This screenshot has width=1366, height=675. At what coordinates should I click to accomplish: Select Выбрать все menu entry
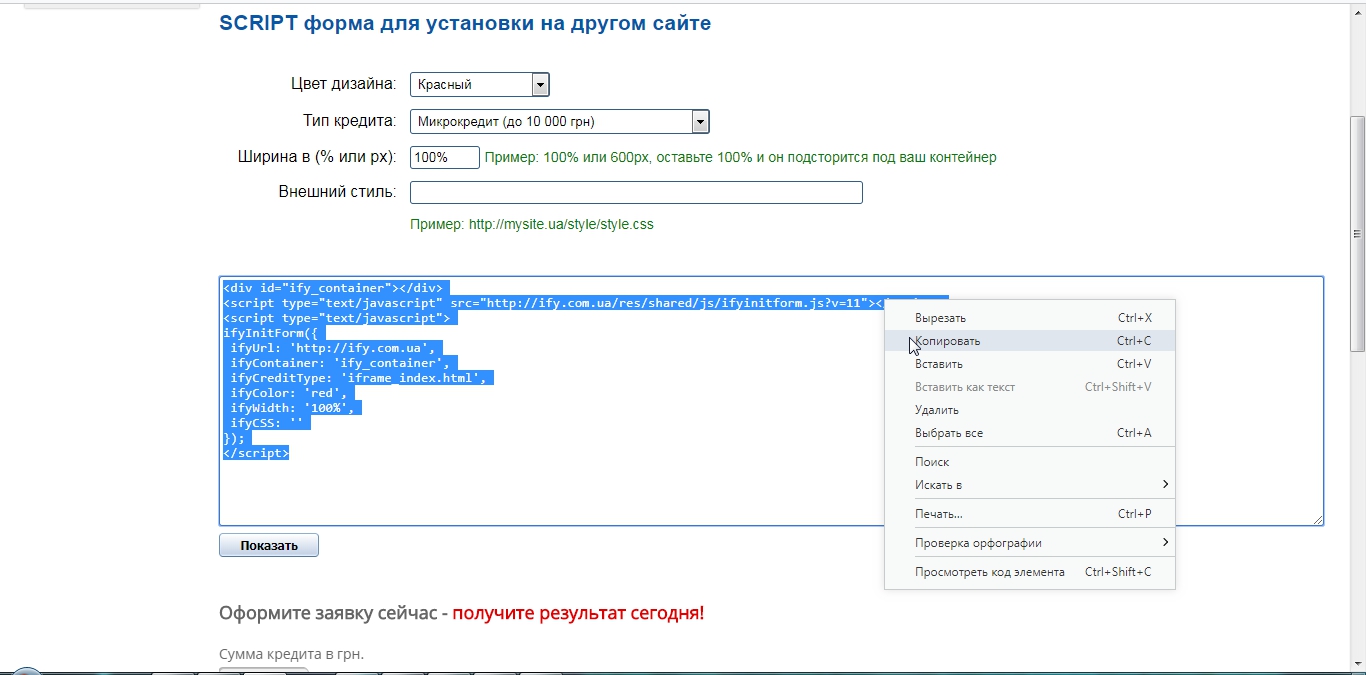coord(948,433)
